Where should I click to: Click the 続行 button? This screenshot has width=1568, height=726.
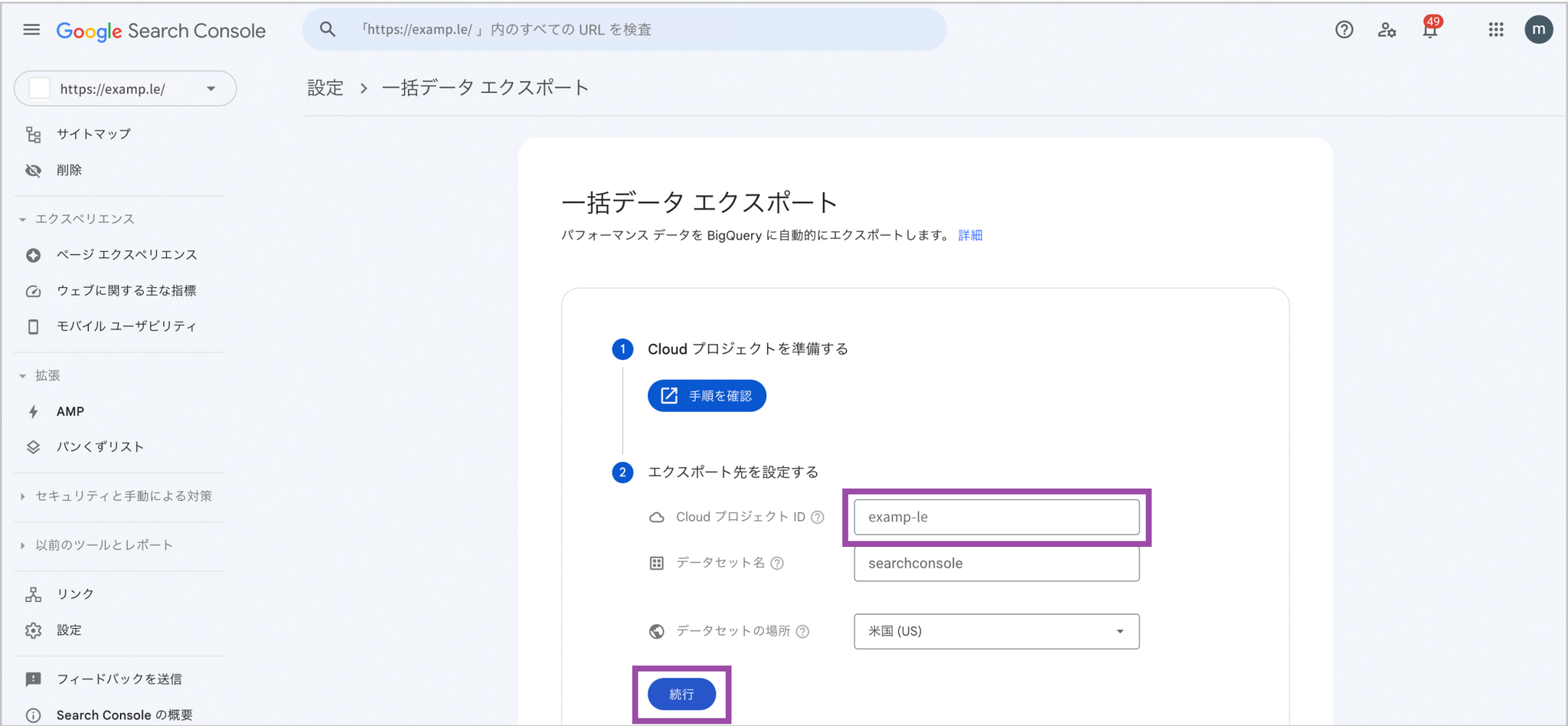point(681,695)
